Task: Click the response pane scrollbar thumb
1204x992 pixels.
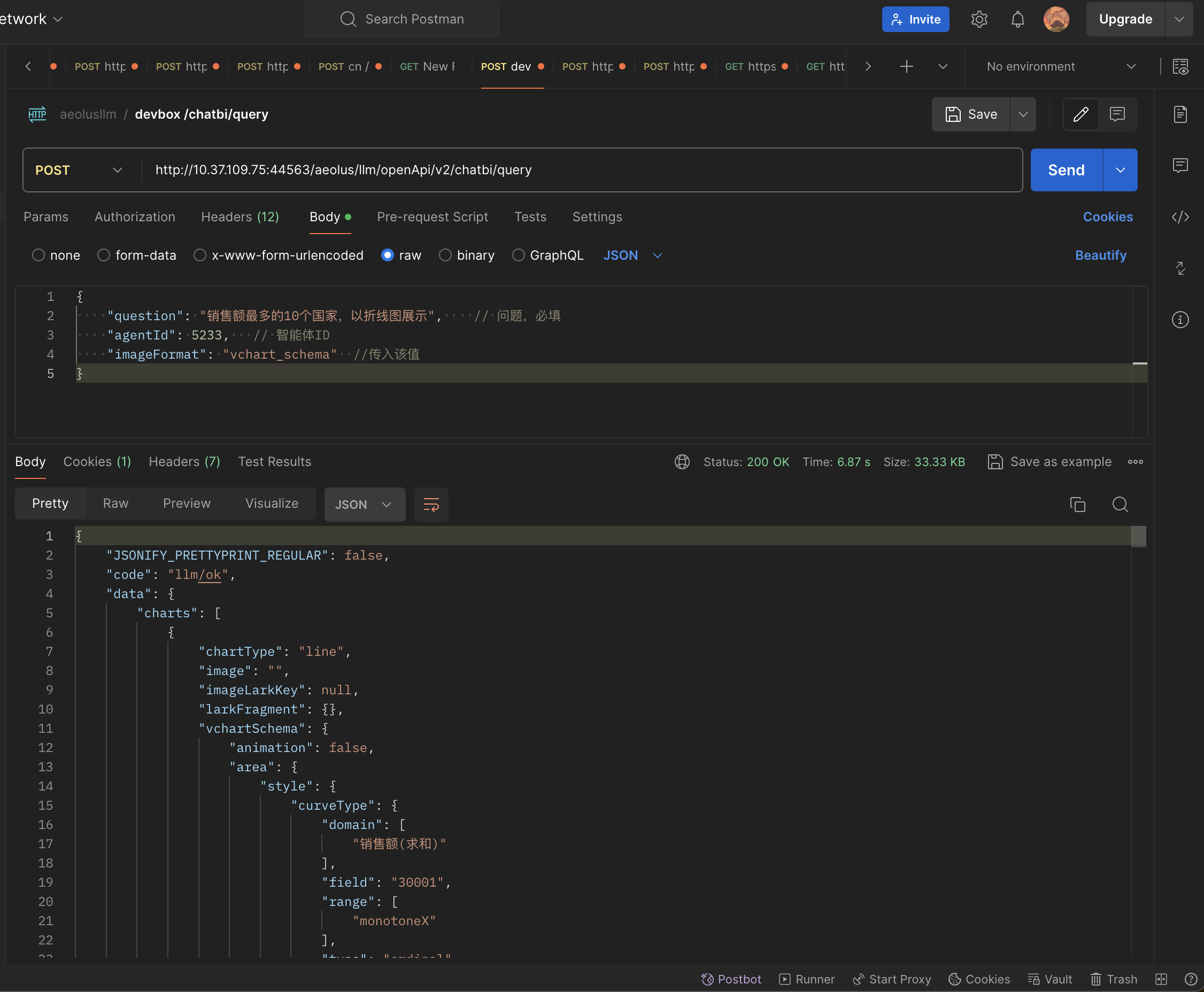Action: click(x=1138, y=537)
